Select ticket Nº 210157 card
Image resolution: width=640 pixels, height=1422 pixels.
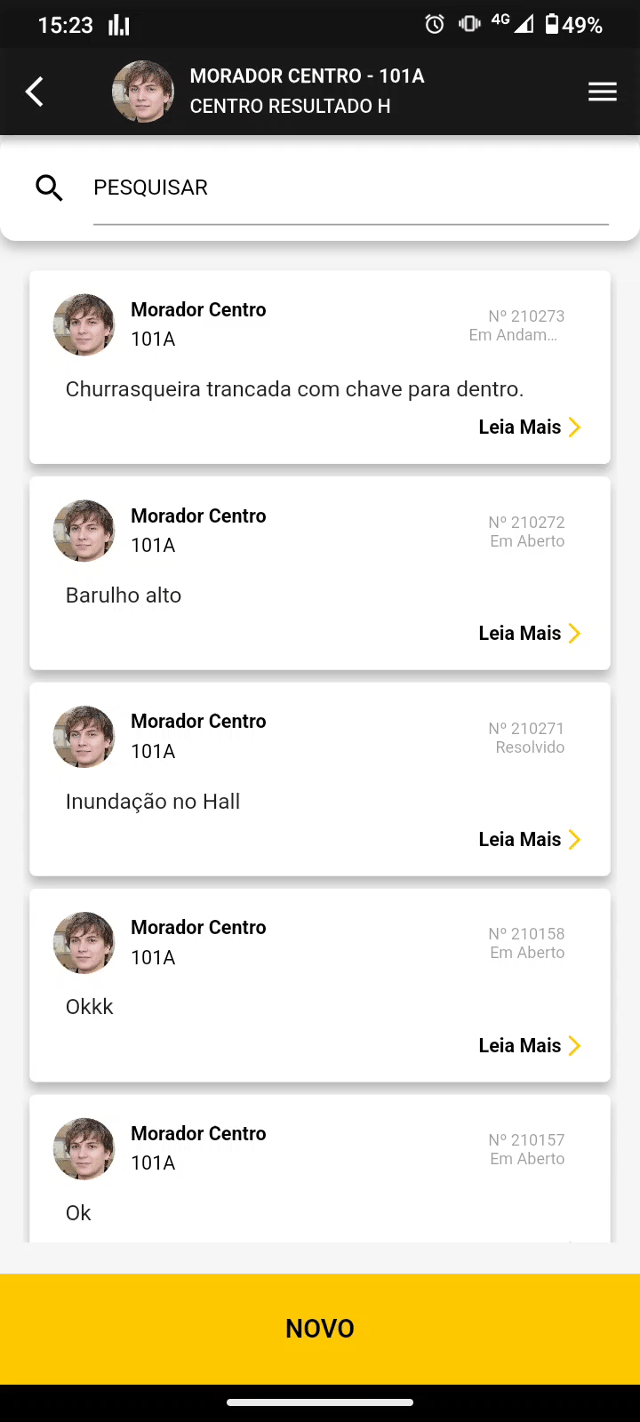coord(320,1170)
